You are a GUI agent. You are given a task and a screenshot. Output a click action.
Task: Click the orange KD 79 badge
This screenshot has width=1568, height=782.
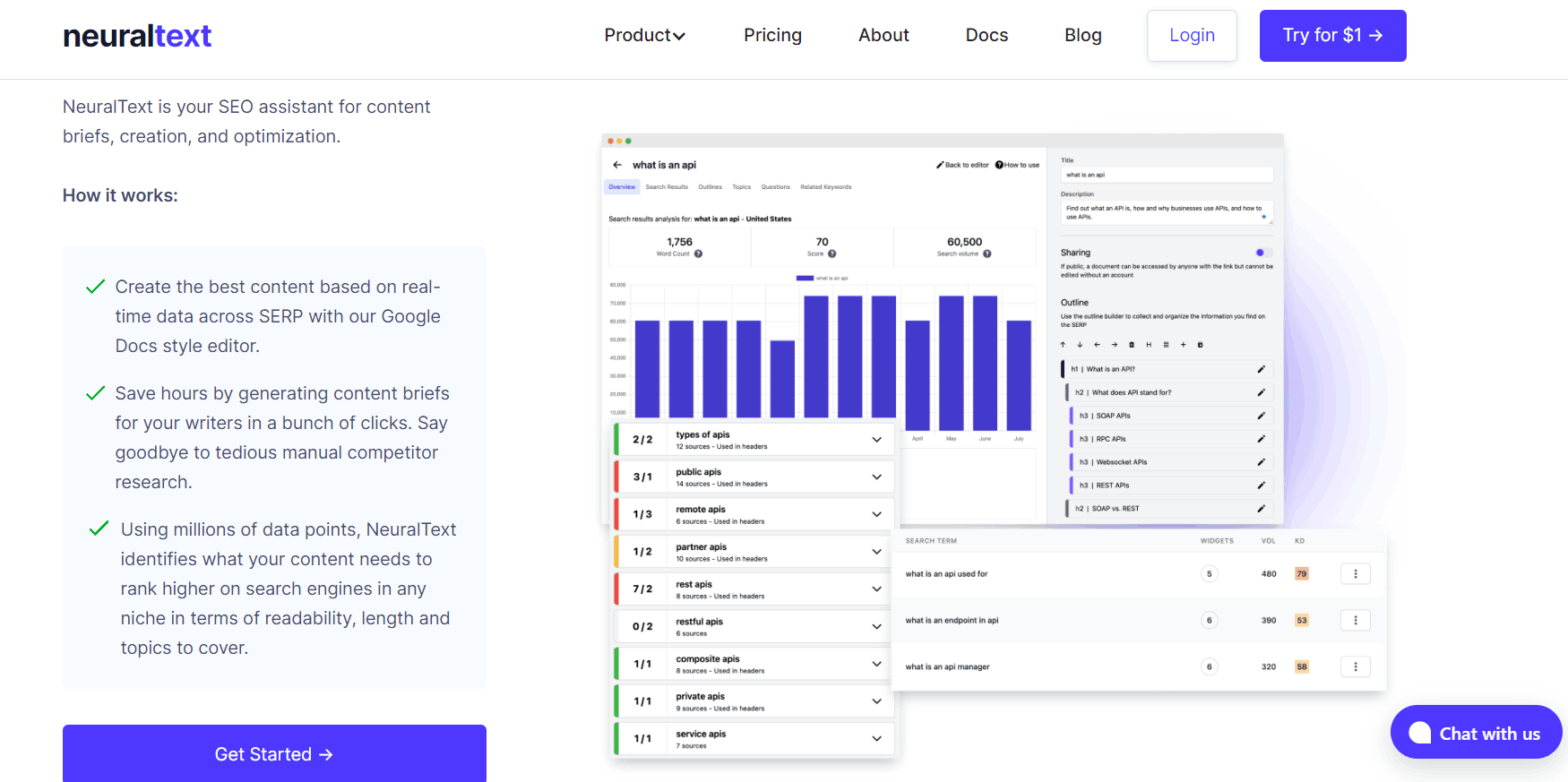[1301, 574]
